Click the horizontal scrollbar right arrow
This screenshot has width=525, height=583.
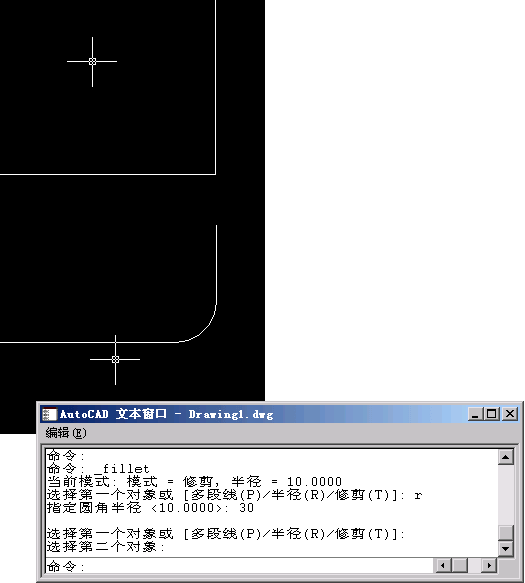pos(489,566)
